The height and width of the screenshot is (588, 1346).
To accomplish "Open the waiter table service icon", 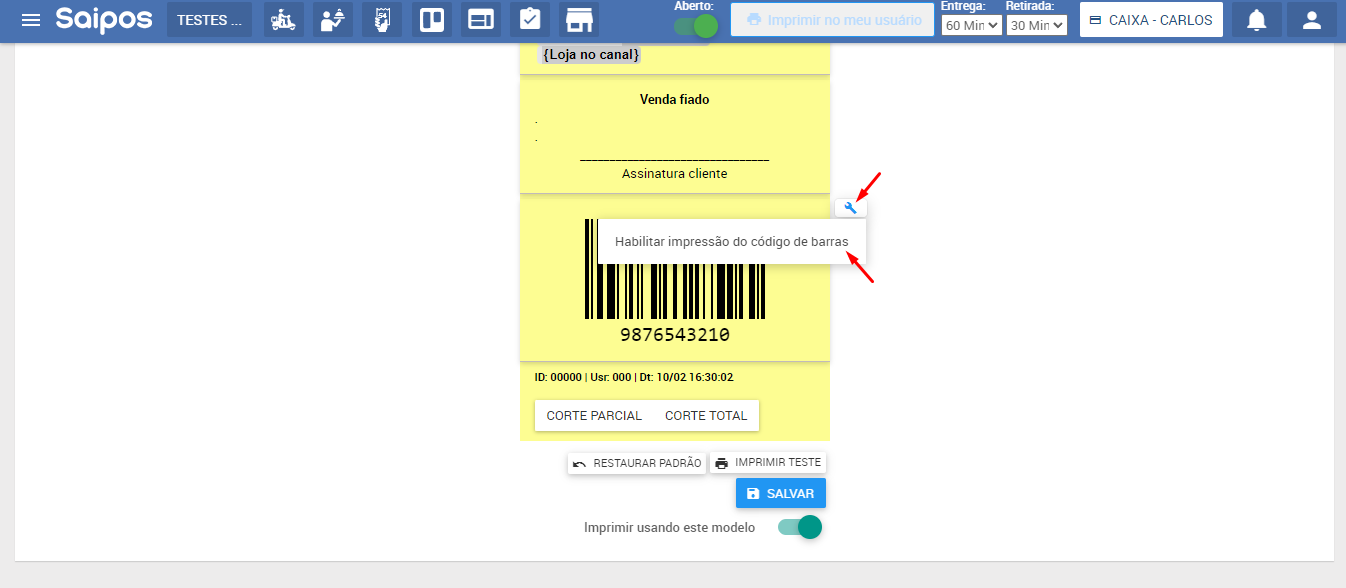I will coord(333,20).
